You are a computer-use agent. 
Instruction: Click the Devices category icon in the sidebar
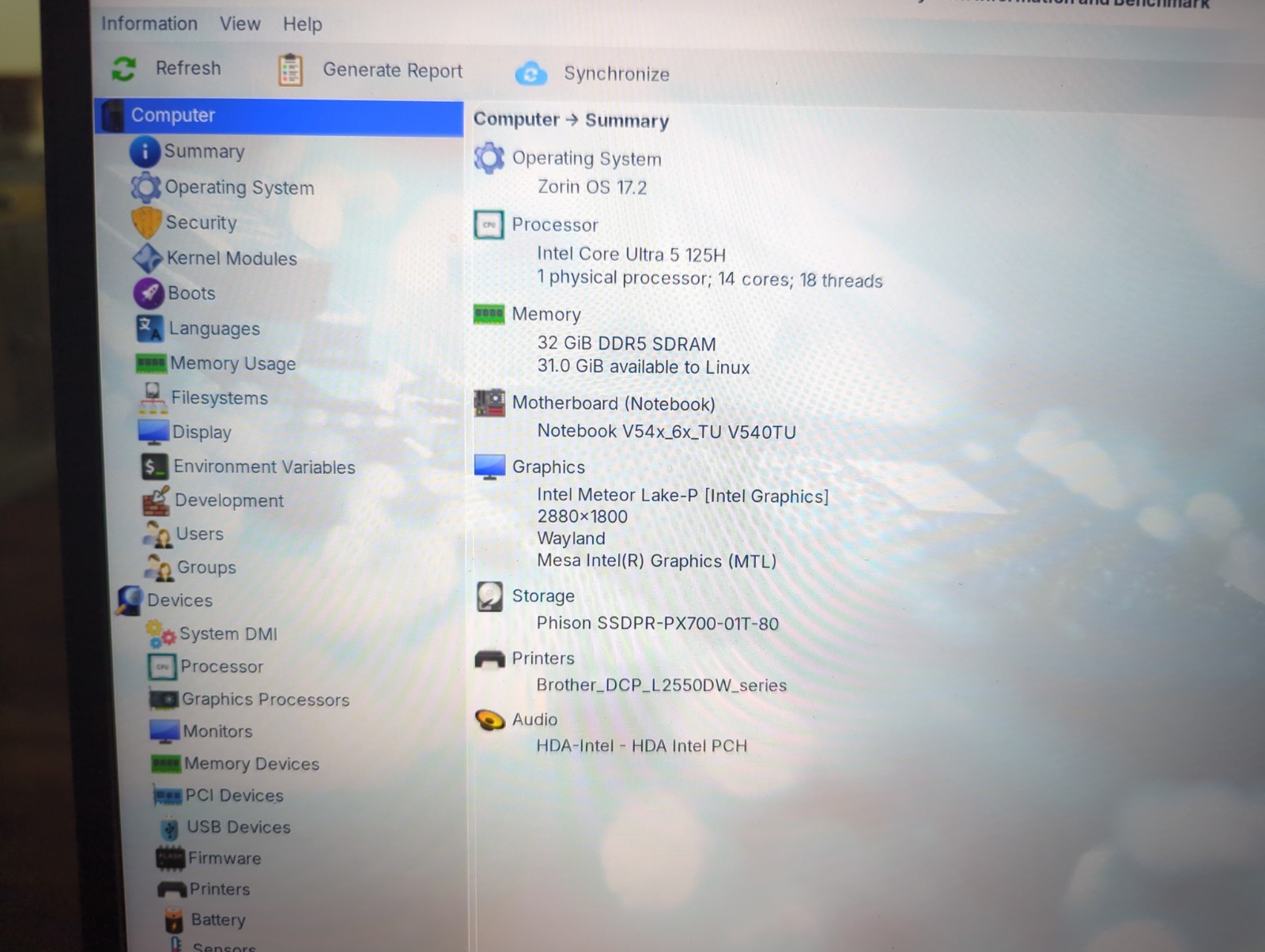click(x=130, y=600)
